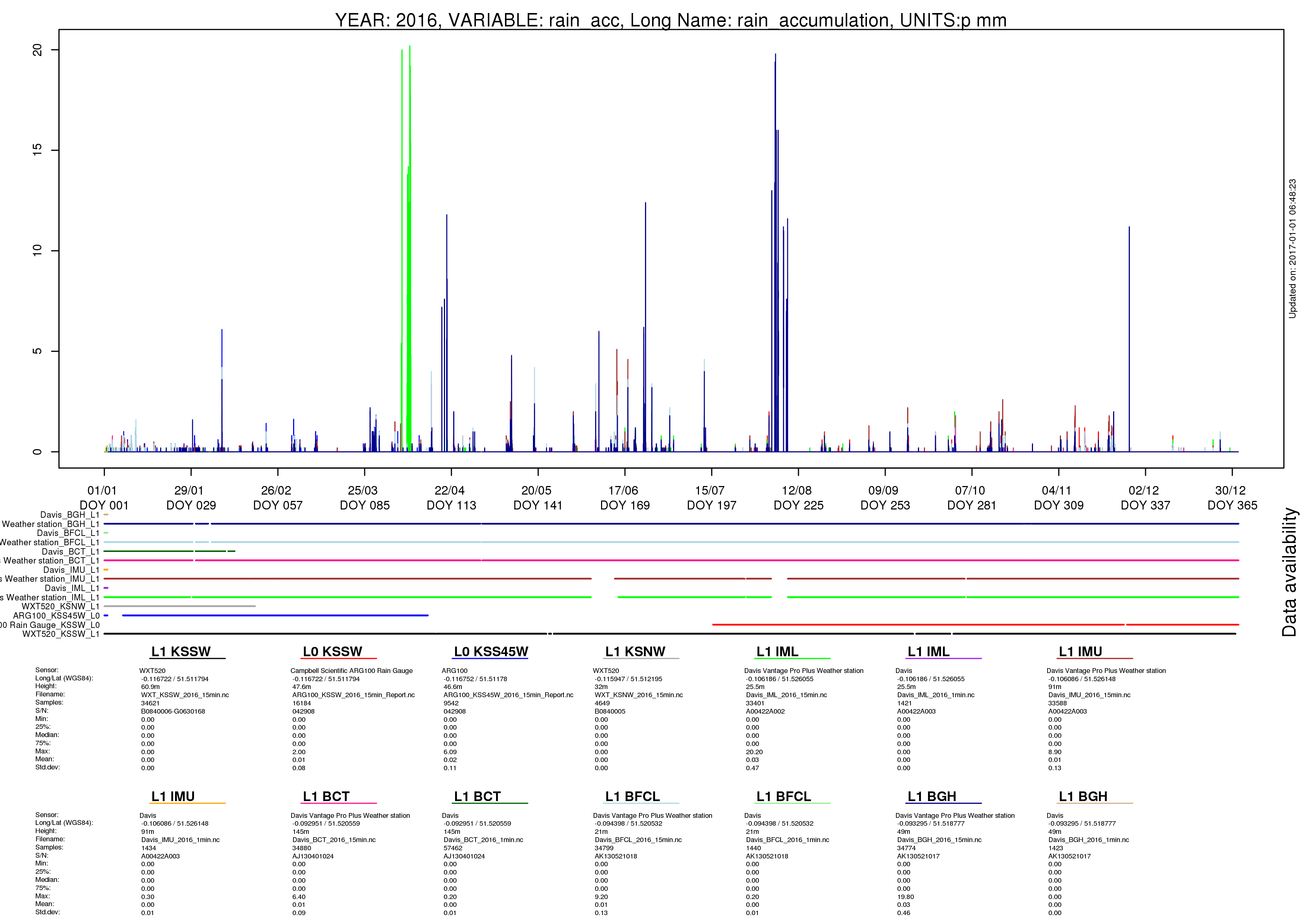Select x-axis label '02/12 DOY 337'
This screenshot has width=1306, height=924.
coord(1145,498)
